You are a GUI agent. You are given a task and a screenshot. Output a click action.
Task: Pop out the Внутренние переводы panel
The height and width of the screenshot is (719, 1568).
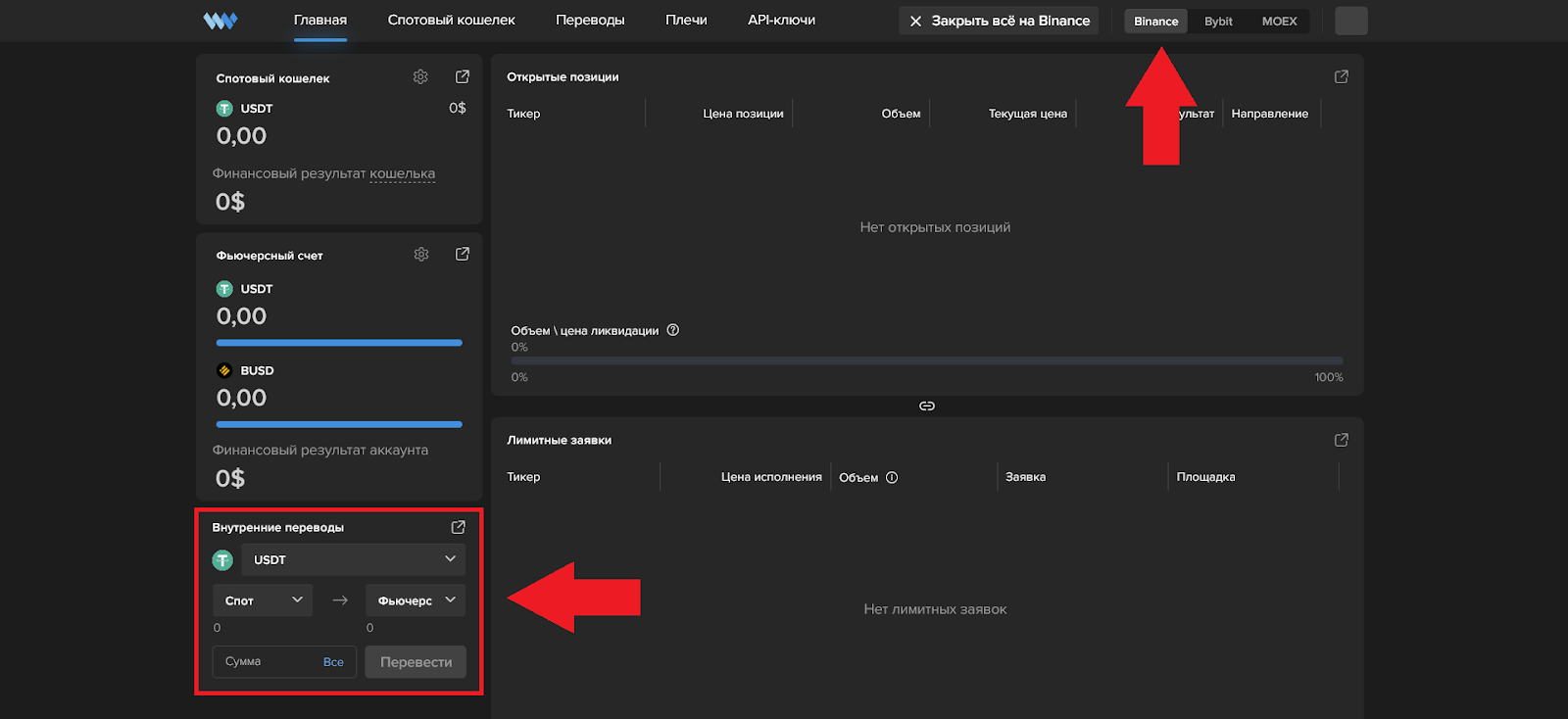tap(458, 527)
